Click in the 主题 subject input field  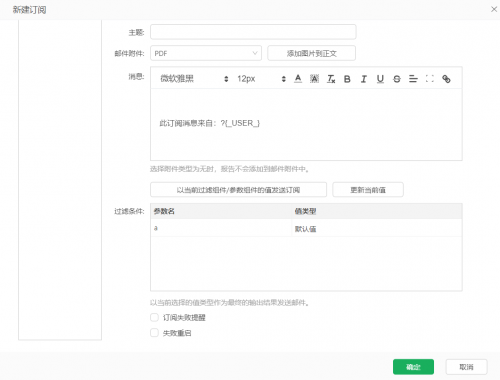click(253, 32)
